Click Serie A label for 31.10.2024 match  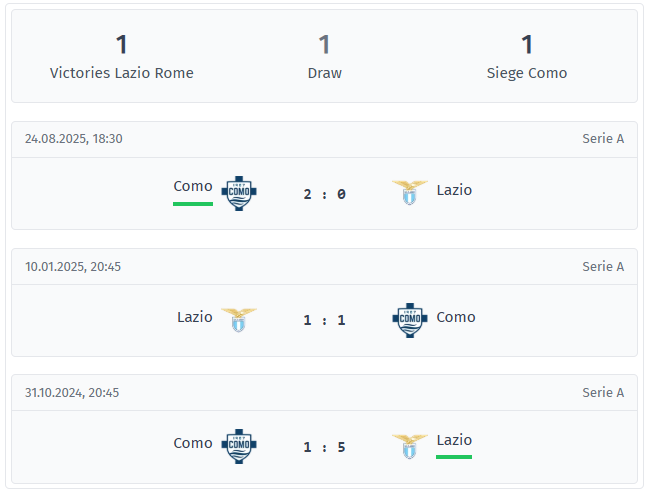[603, 393]
